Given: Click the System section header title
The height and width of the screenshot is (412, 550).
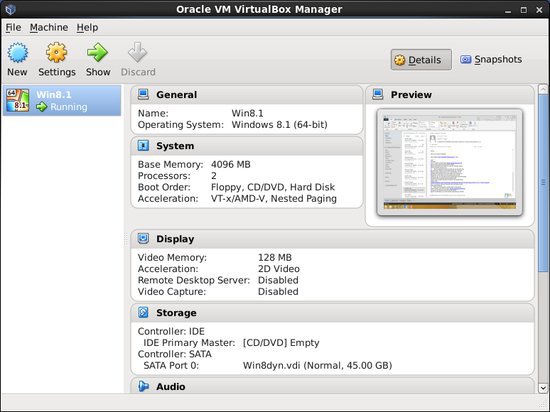Looking at the screenshot, I should click(x=175, y=146).
